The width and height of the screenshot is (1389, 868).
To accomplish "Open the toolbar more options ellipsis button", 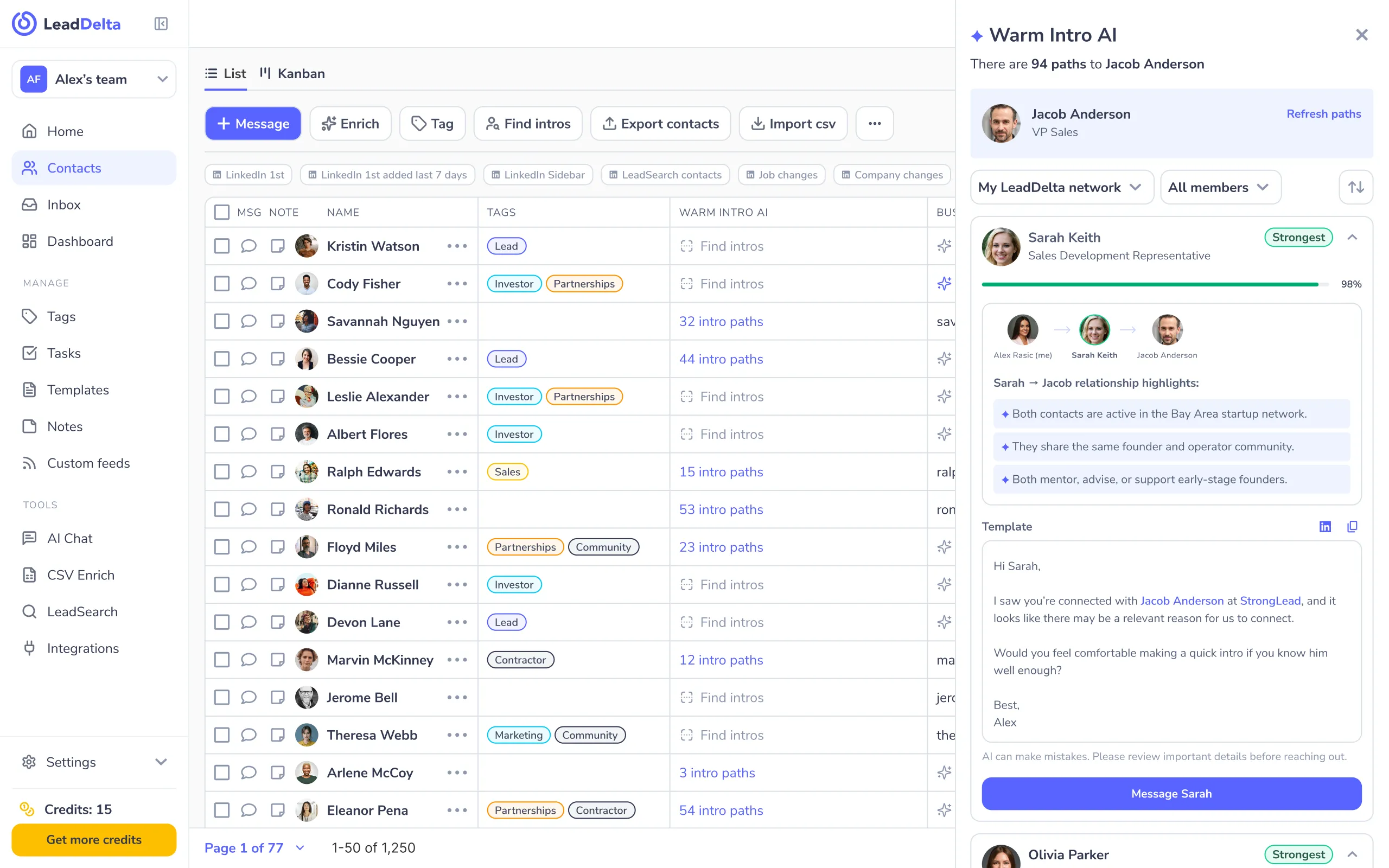I will click(x=875, y=124).
